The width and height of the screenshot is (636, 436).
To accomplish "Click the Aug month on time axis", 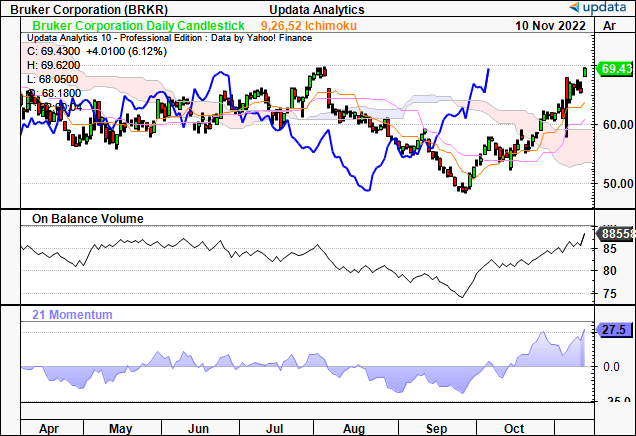I will point(354,429).
